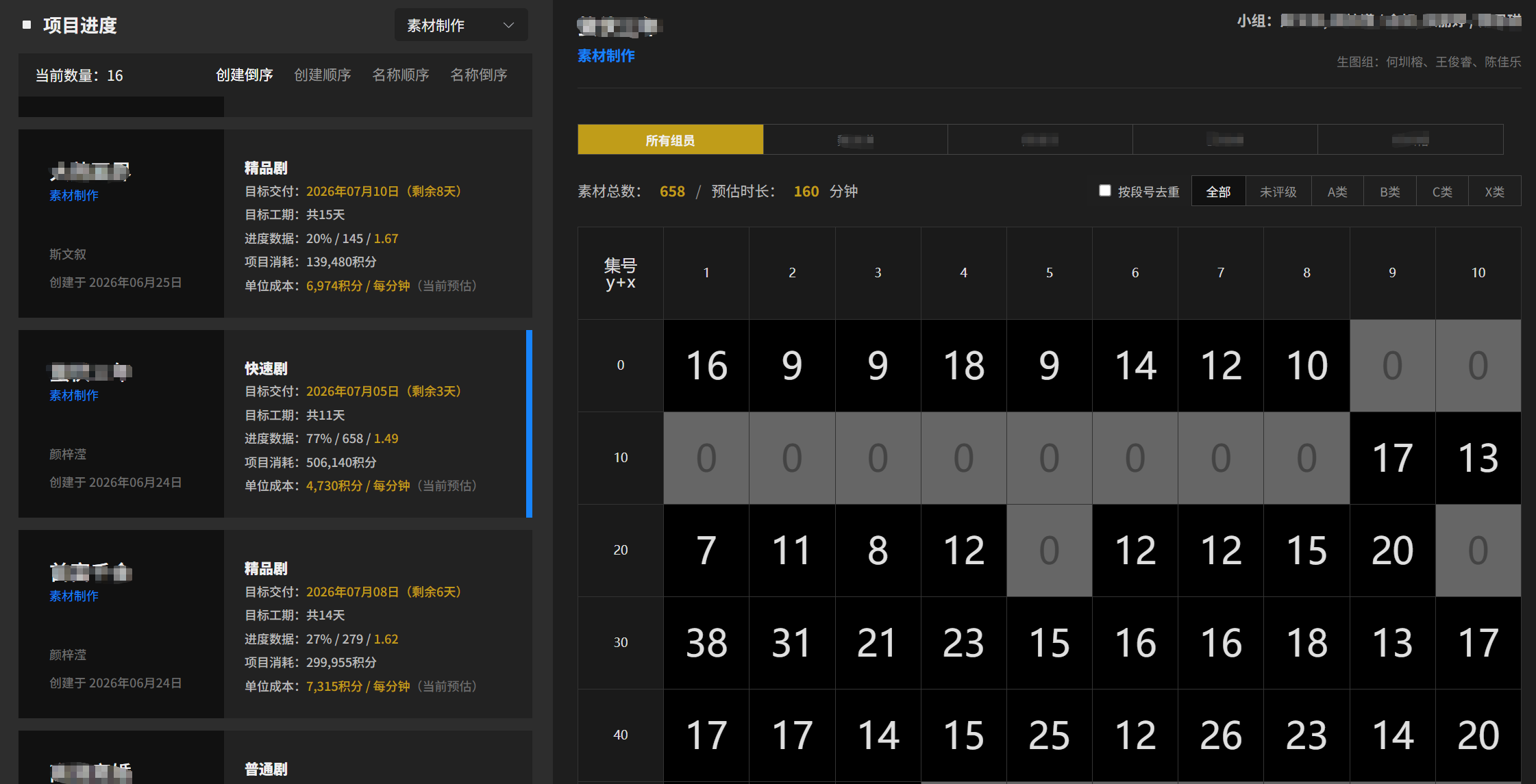Click progress data 27% / 279 / 1.62

pos(352,639)
